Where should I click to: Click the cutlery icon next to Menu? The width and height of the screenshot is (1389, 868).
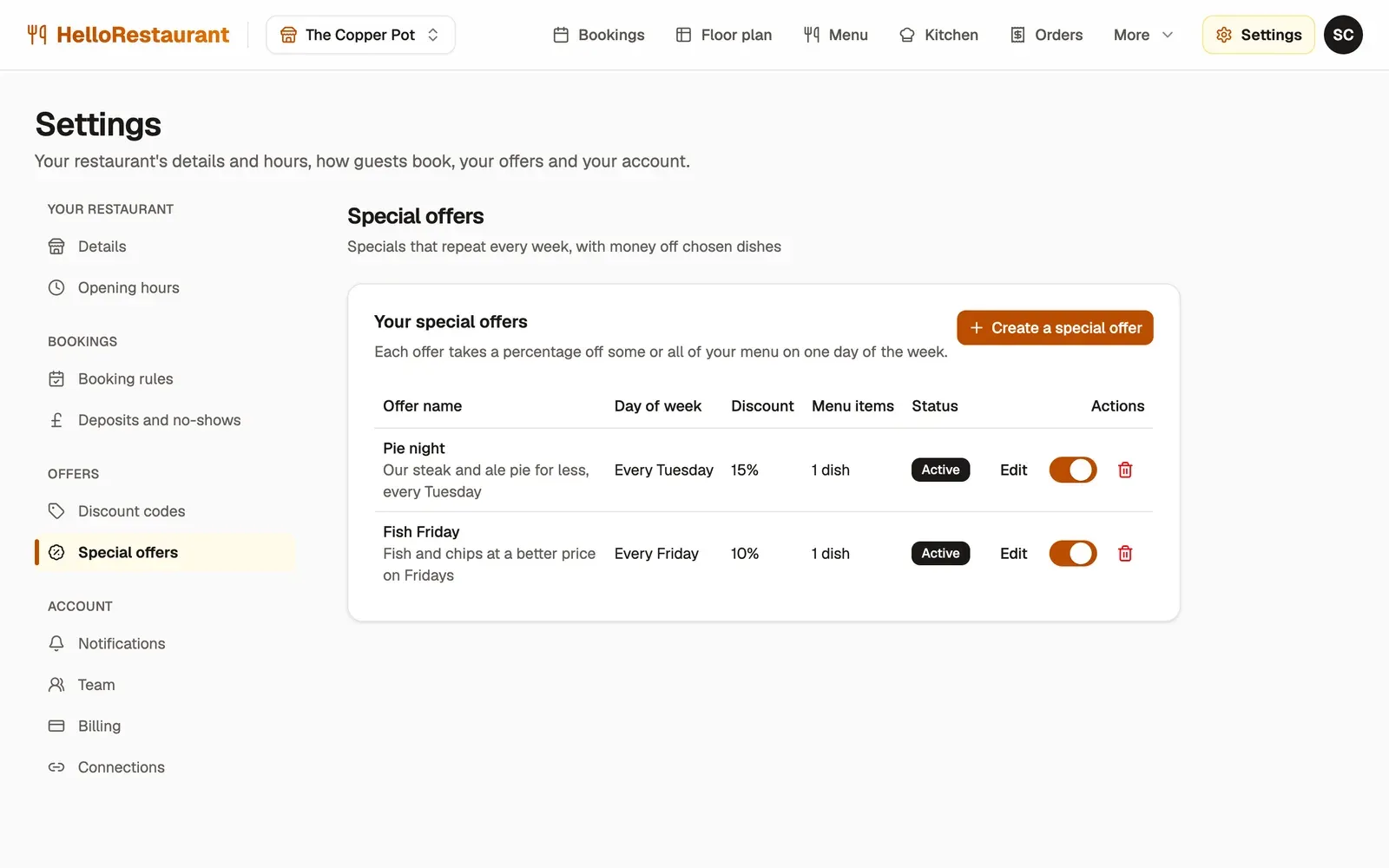812,35
